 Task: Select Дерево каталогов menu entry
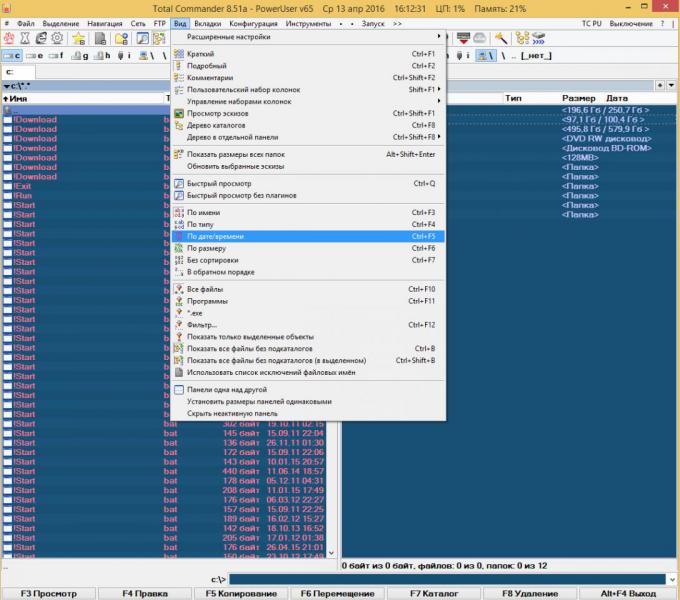308,125
